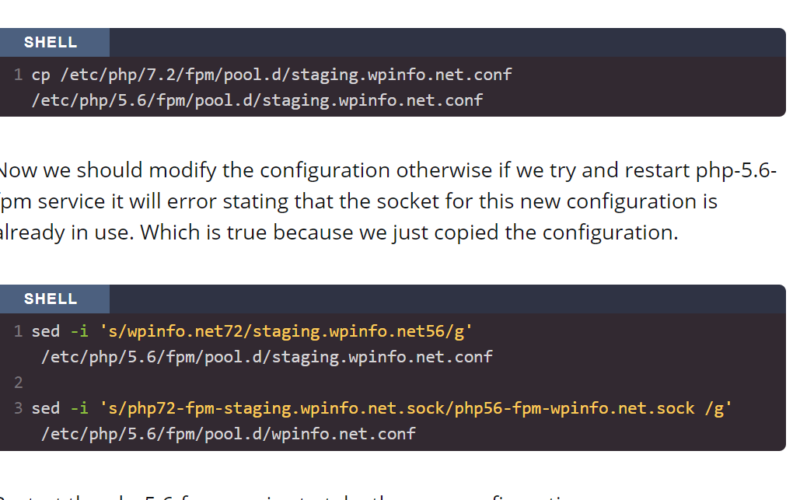Click the text 'php-5.6-' in the paragraph
Viewport: 800px width, 500px height.
coord(736,170)
